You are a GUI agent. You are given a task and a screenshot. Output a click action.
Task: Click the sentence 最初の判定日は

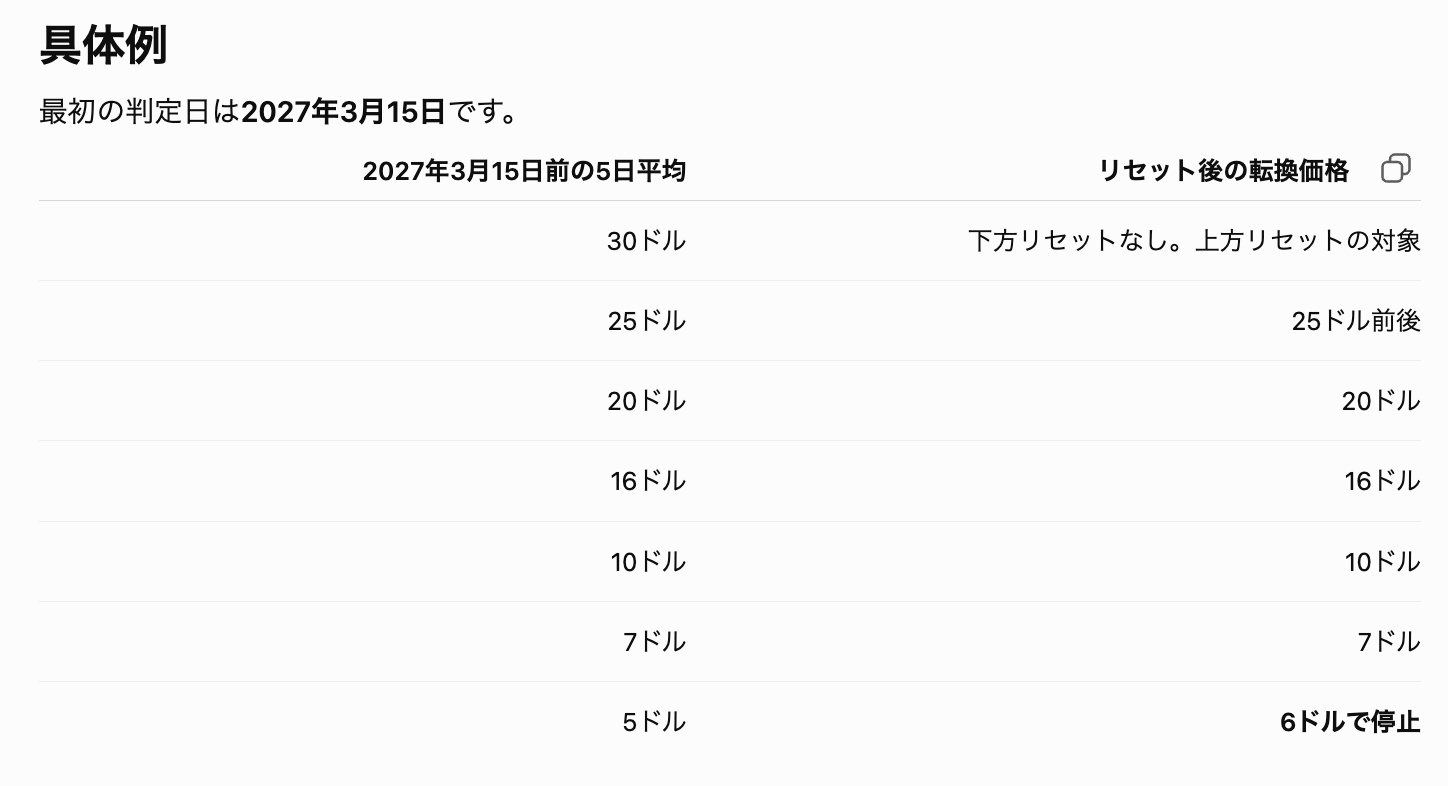point(140,112)
